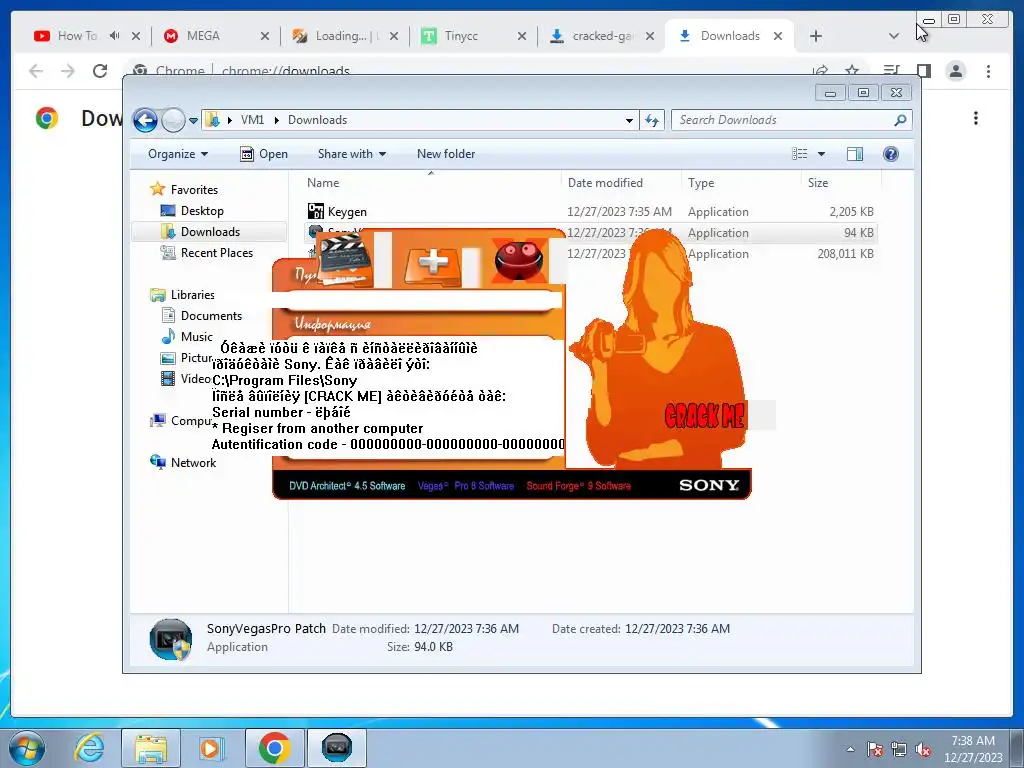Open the Chrome profile avatar
1024x768 pixels.
coord(955,71)
